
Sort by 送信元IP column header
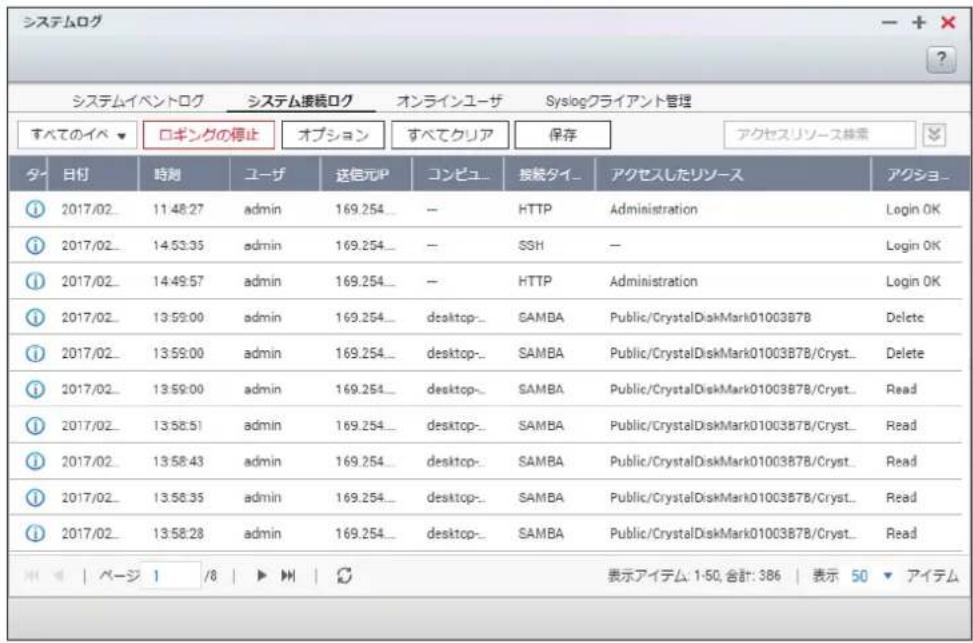click(x=367, y=174)
